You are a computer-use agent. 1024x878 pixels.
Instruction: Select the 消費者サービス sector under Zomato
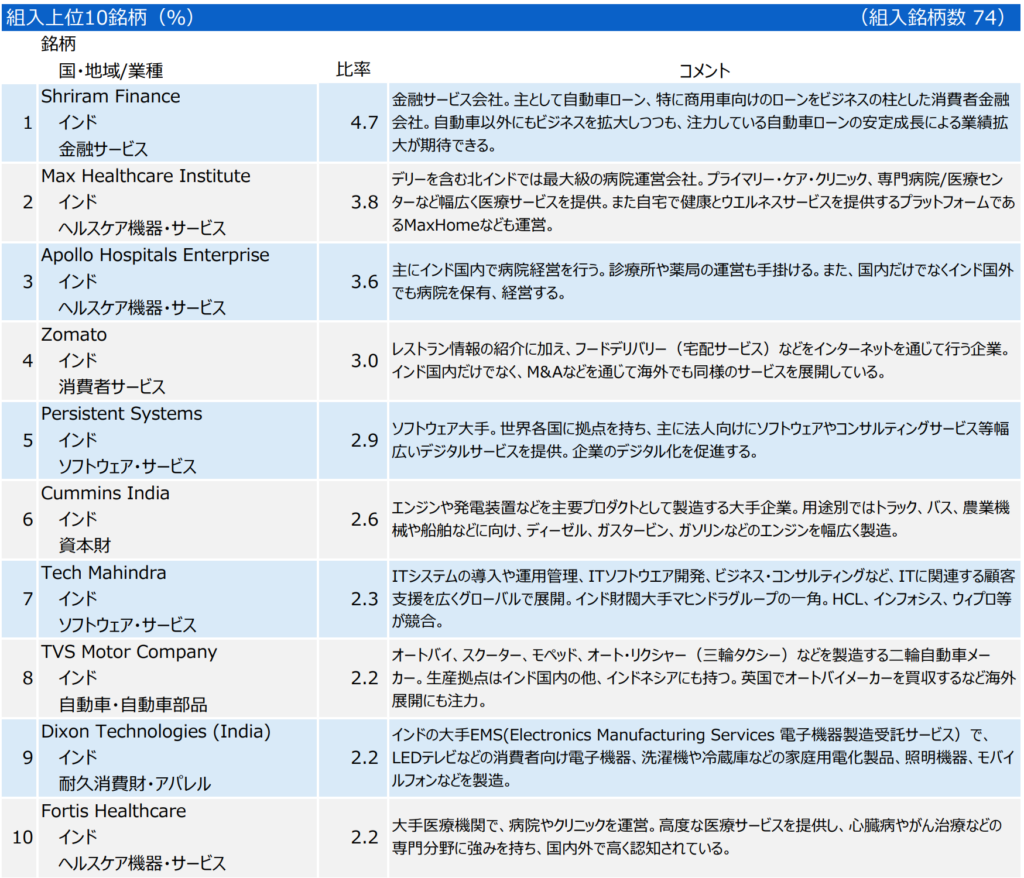click(112, 387)
